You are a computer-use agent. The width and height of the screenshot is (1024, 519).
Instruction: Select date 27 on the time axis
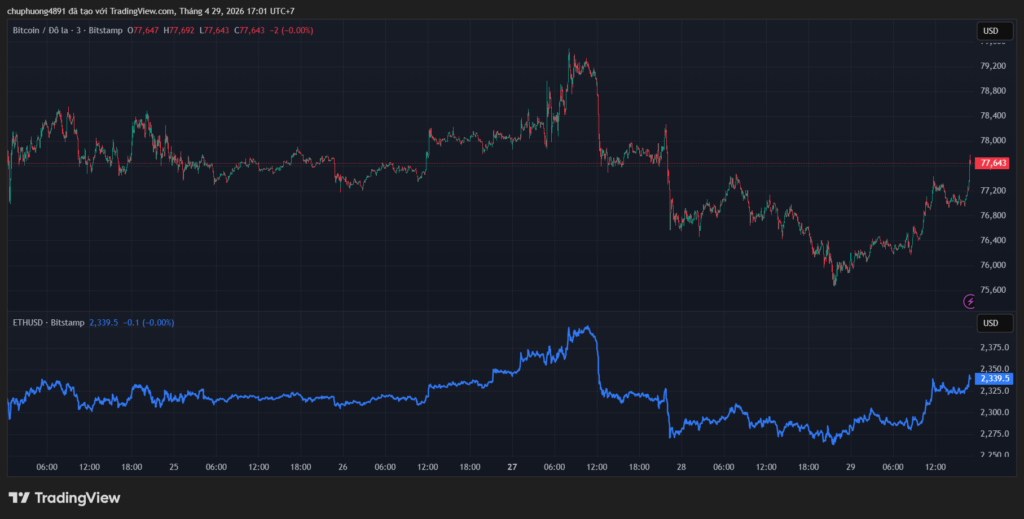(x=512, y=467)
